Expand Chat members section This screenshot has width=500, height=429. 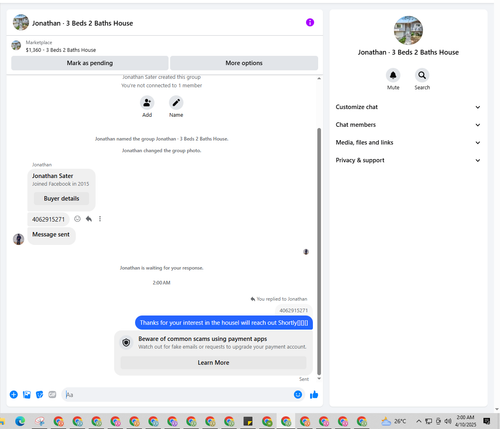(408, 125)
